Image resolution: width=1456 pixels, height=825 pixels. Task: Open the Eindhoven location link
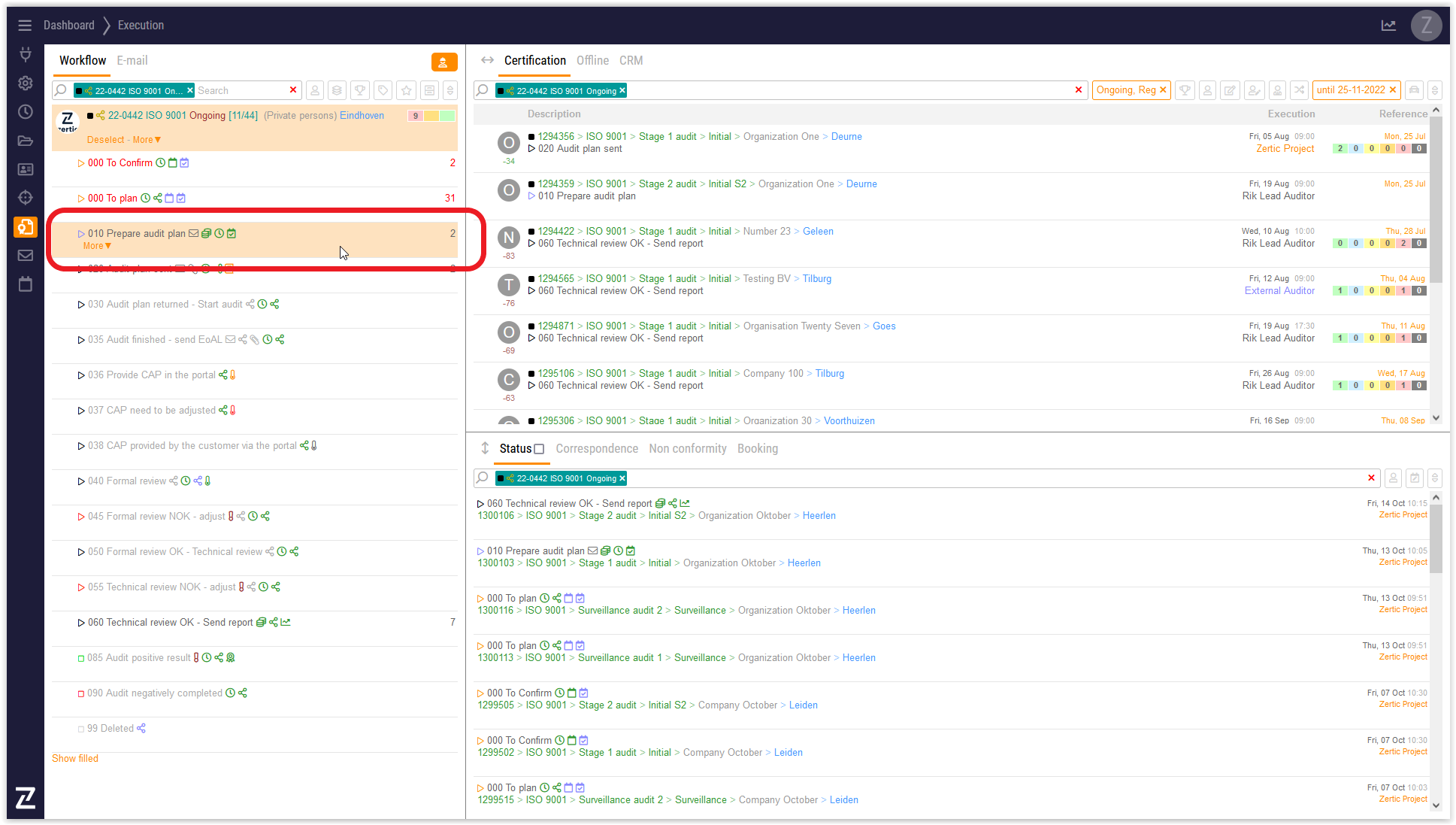pos(362,116)
